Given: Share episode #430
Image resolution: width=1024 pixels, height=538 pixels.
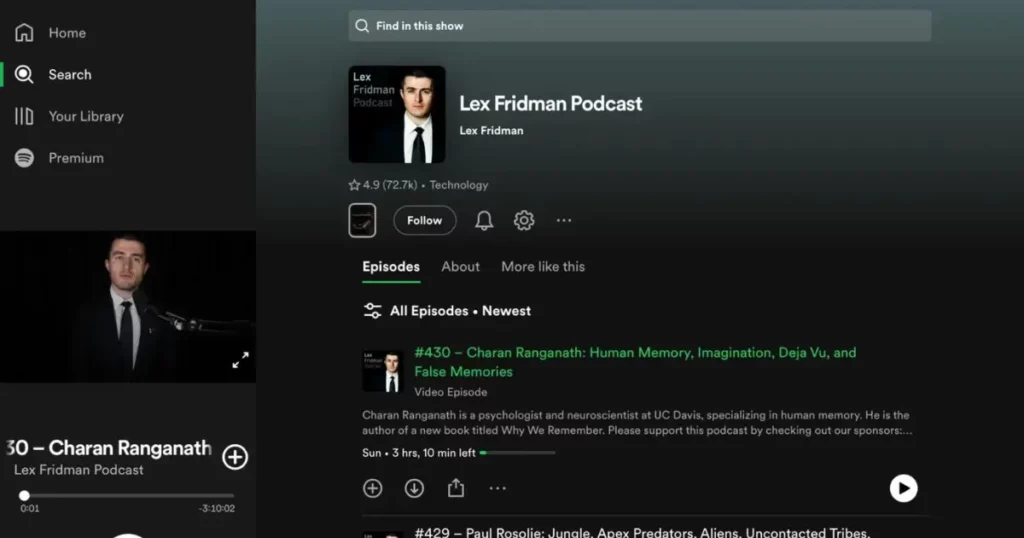Looking at the screenshot, I should (456, 488).
